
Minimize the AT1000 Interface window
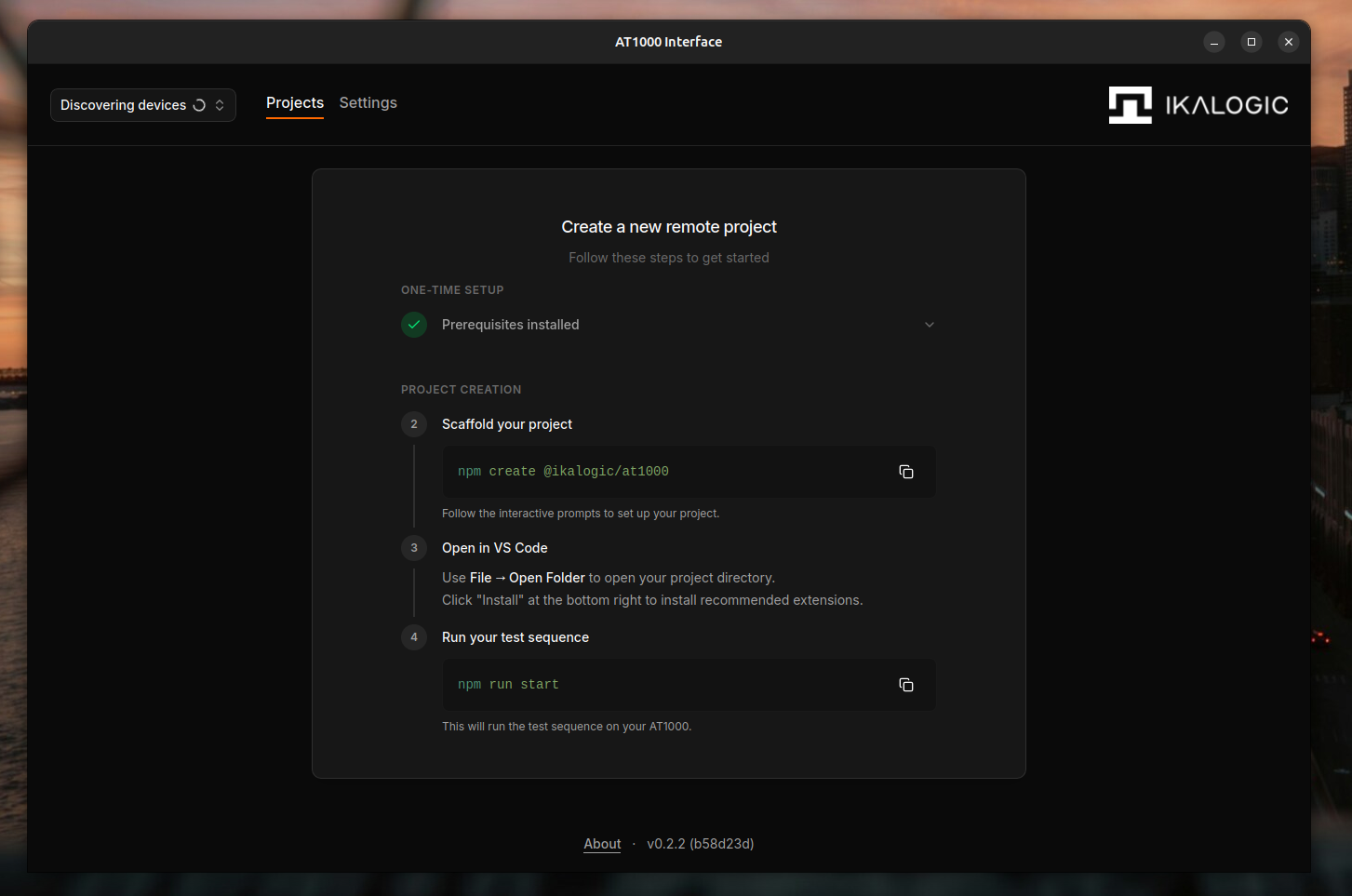(x=1214, y=42)
